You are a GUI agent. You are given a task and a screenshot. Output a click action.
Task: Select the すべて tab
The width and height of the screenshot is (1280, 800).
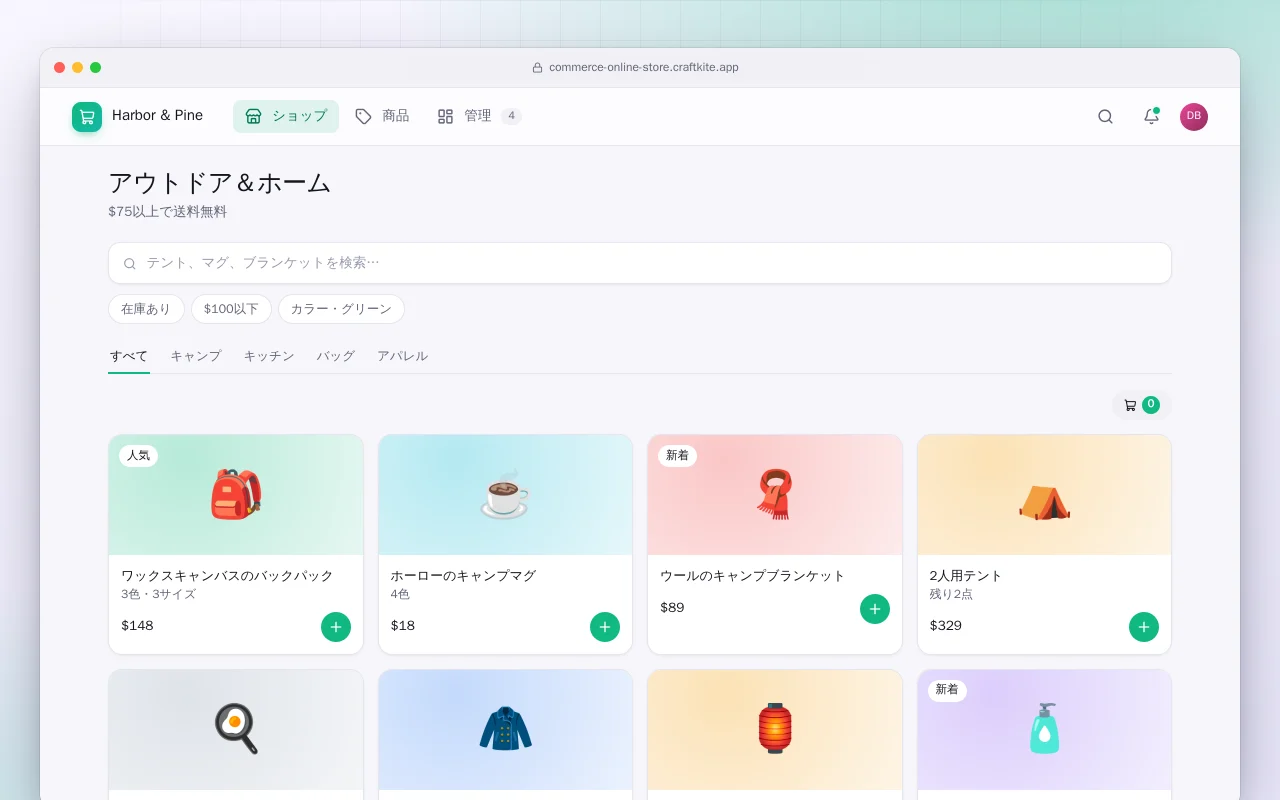[x=129, y=356]
